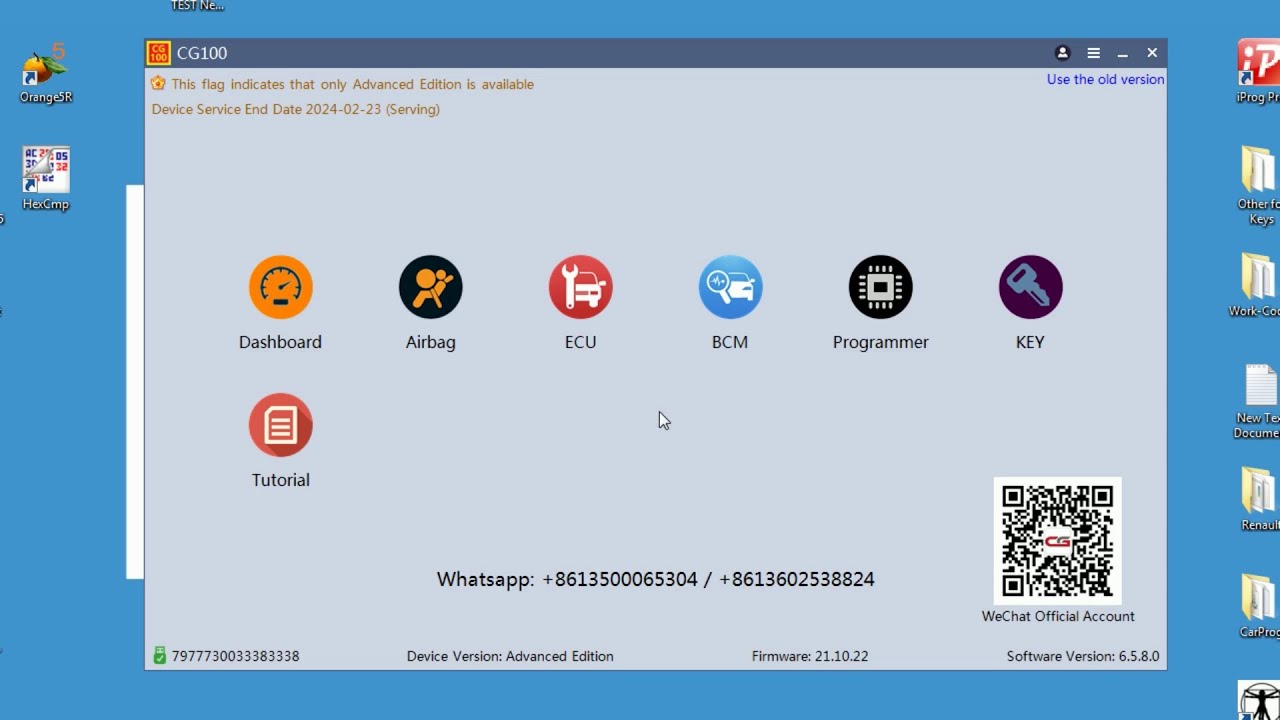Image resolution: width=1280 pixels, height=720 pixels.
Task: Click the serial number 7977730033383338
Action: 235,656
